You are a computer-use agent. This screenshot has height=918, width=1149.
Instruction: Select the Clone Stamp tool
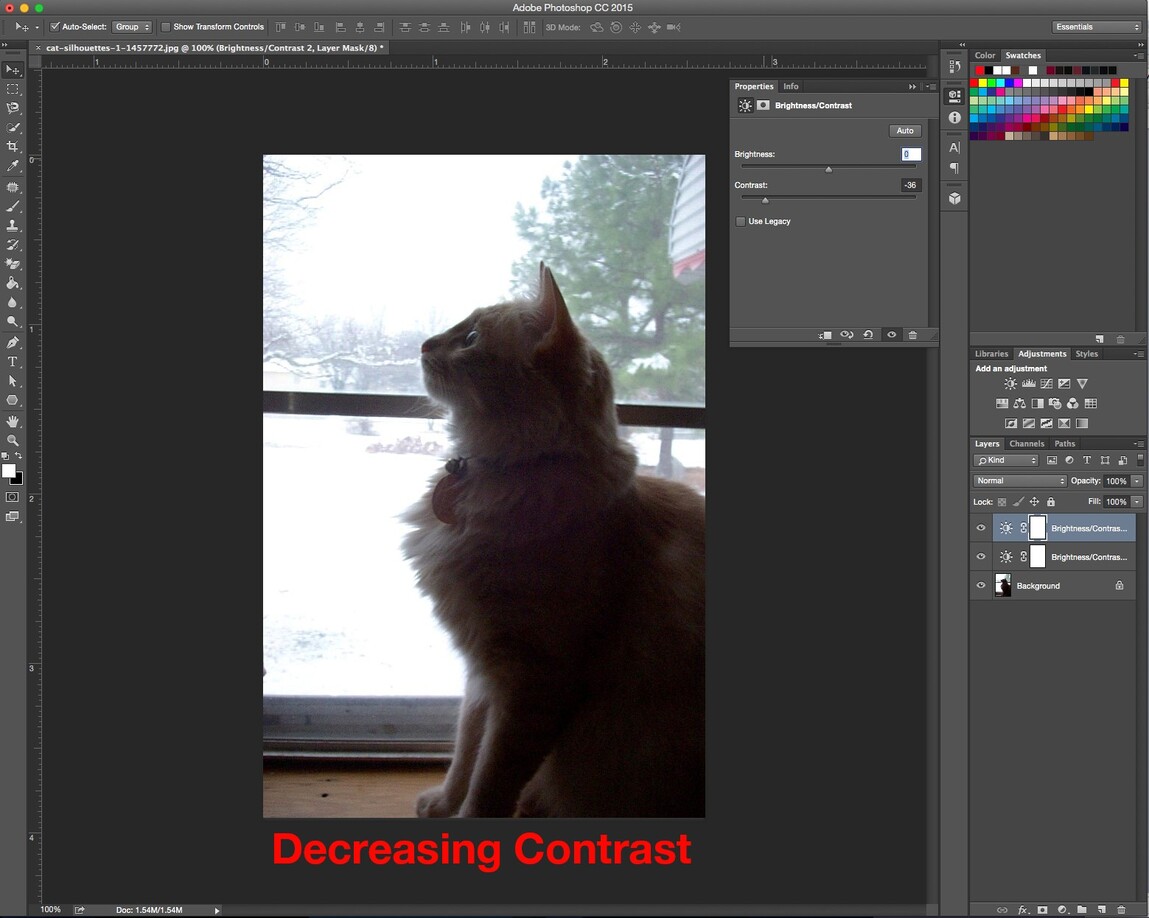tap(12, 226)
